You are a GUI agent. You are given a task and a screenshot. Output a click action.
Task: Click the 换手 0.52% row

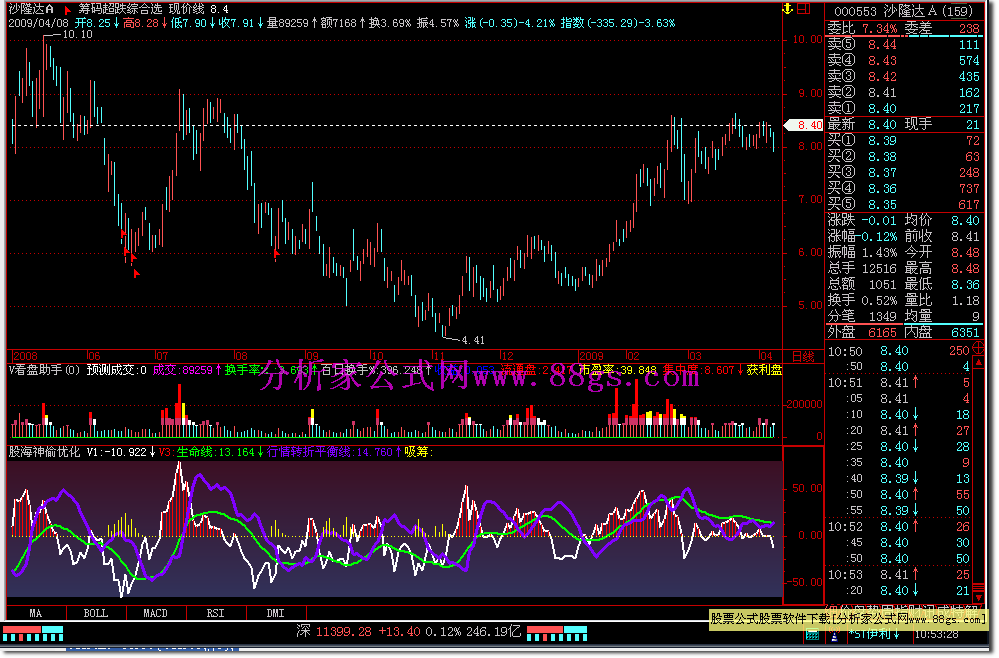[x=862, y=301]
